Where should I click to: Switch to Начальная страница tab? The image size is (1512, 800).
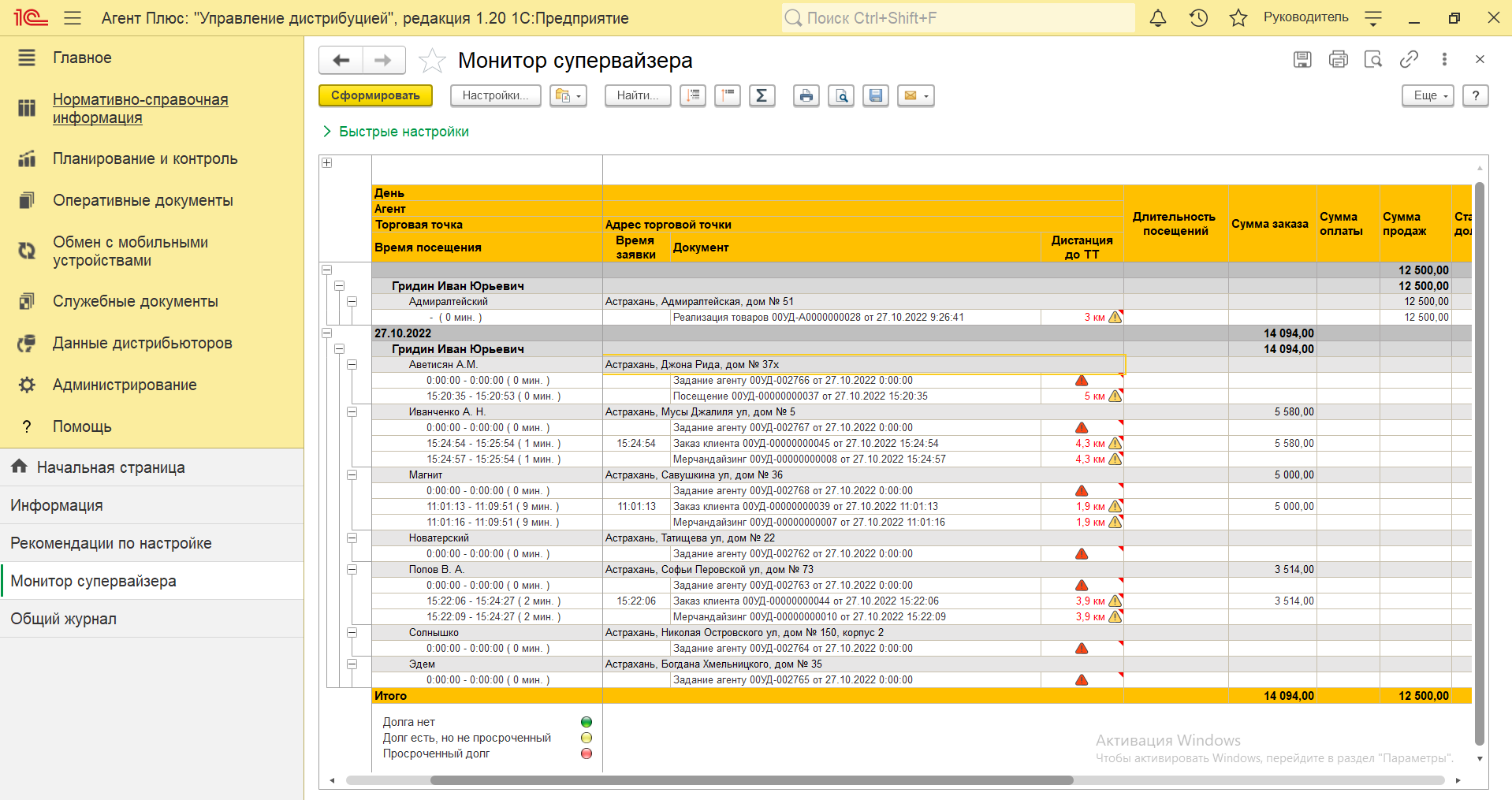151,467
